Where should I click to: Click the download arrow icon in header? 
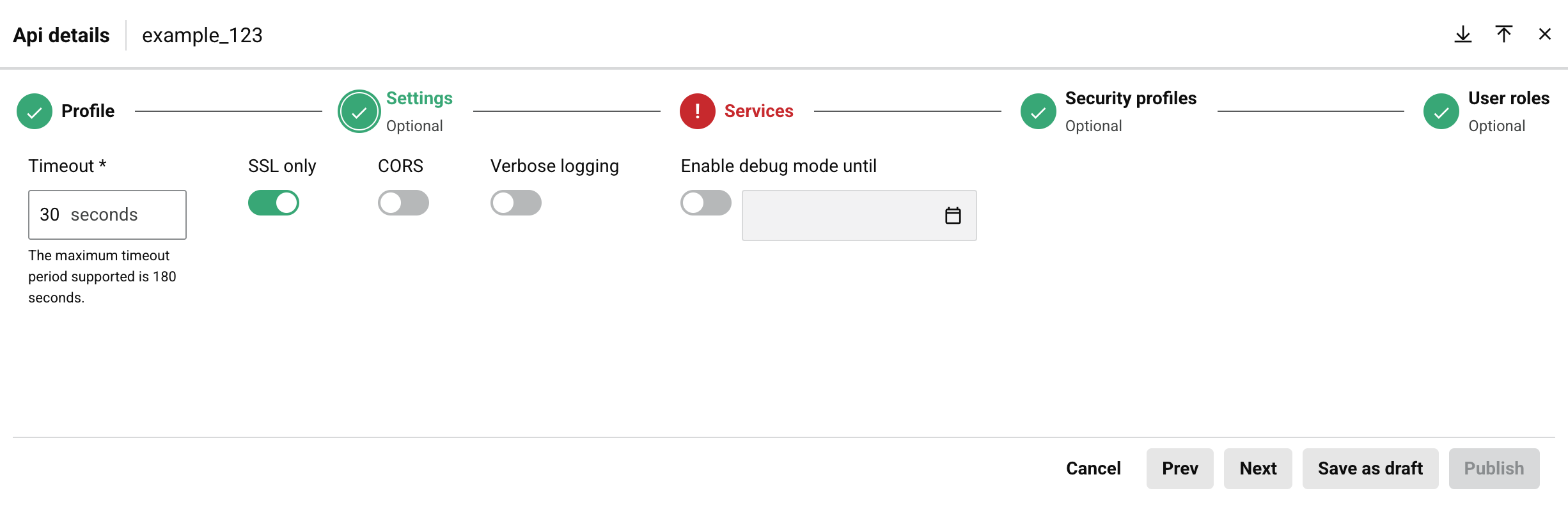(1462, 35)
